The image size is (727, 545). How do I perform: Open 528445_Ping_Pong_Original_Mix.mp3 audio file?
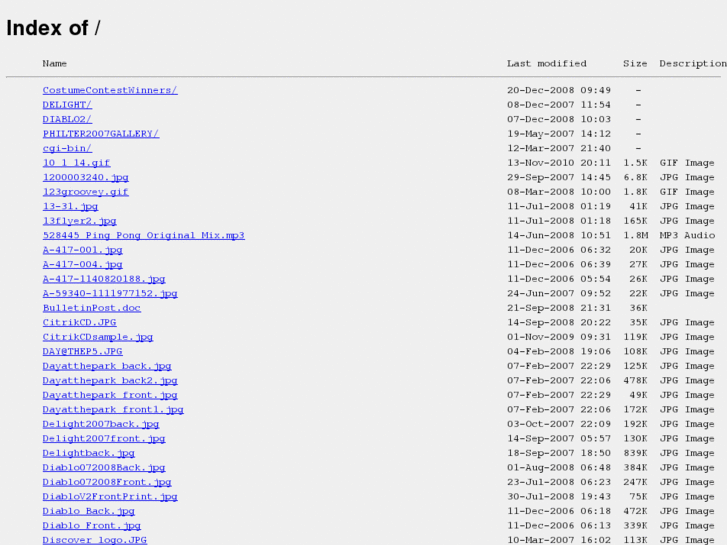(x=144, y=235)
